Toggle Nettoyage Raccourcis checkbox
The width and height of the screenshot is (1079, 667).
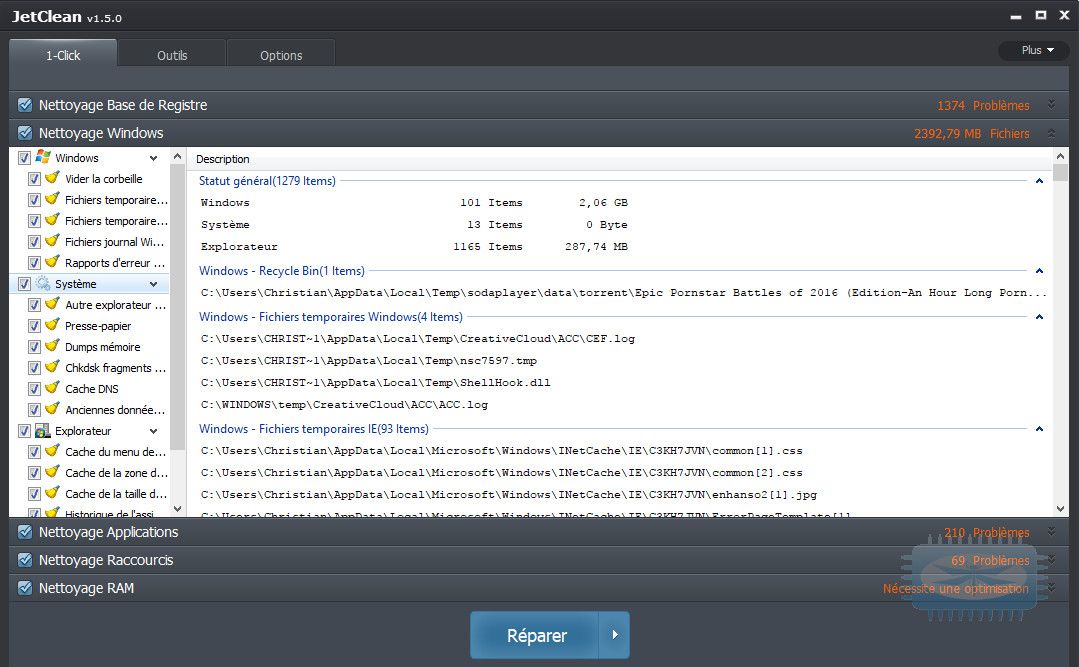25,560
